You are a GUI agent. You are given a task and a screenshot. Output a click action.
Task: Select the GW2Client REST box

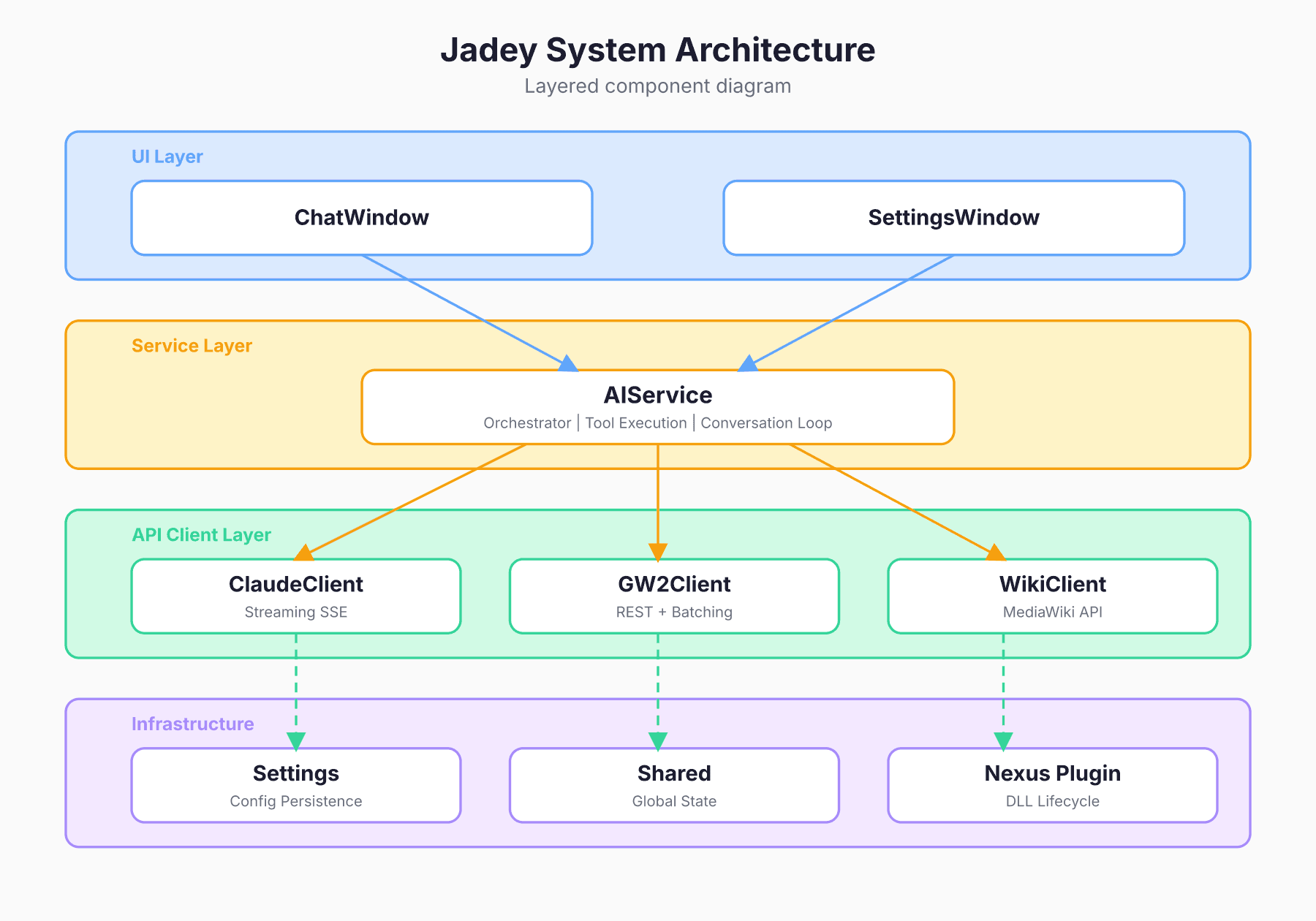point(673,596)
